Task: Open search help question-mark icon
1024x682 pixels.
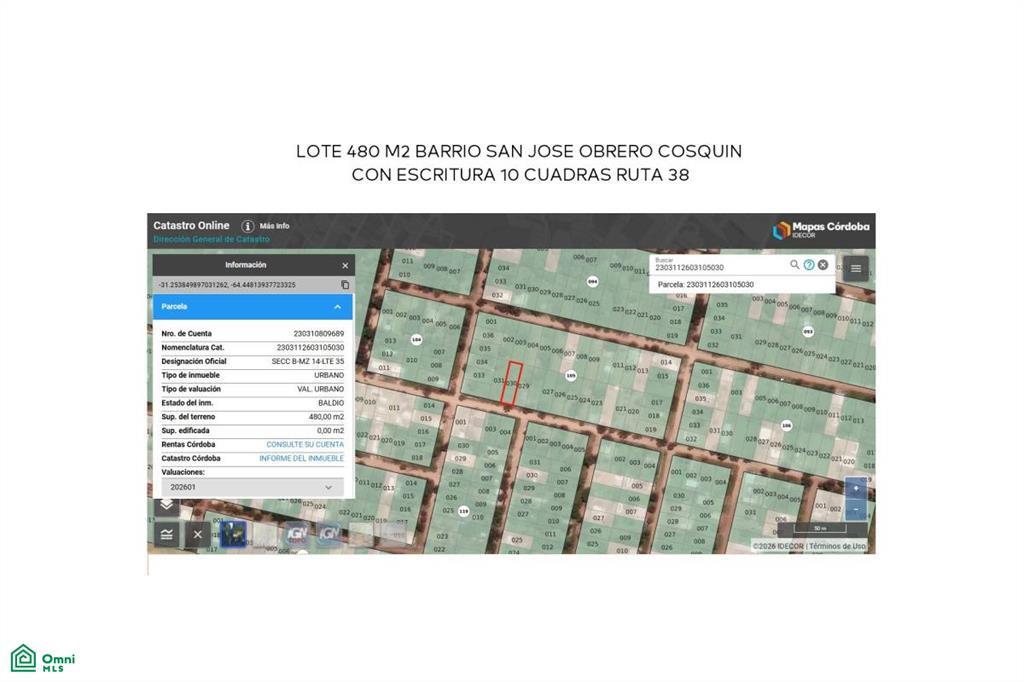Action: click(809, 265)
